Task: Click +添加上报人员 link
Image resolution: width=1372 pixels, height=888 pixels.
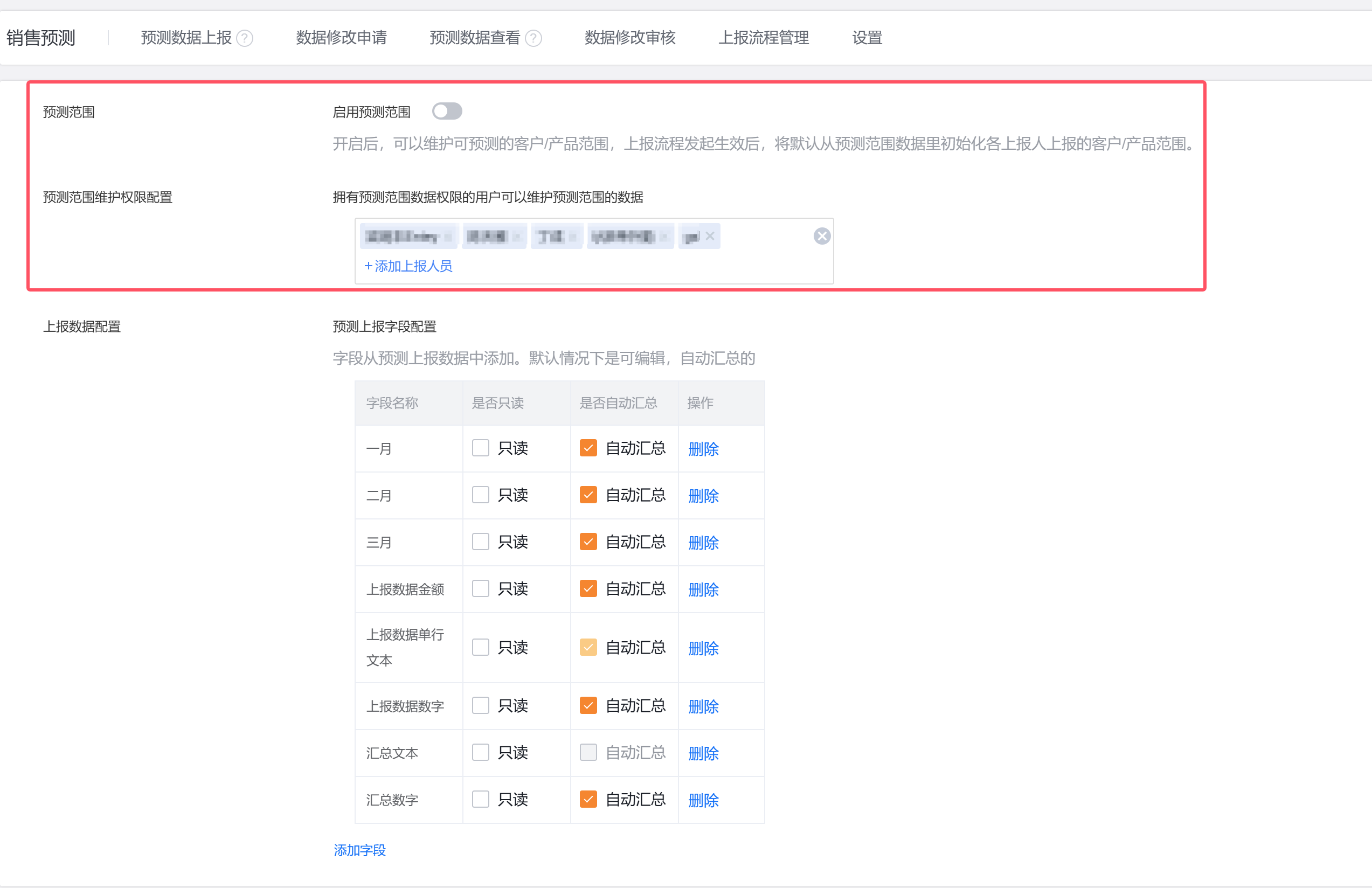Action: [x=408, y=266]
